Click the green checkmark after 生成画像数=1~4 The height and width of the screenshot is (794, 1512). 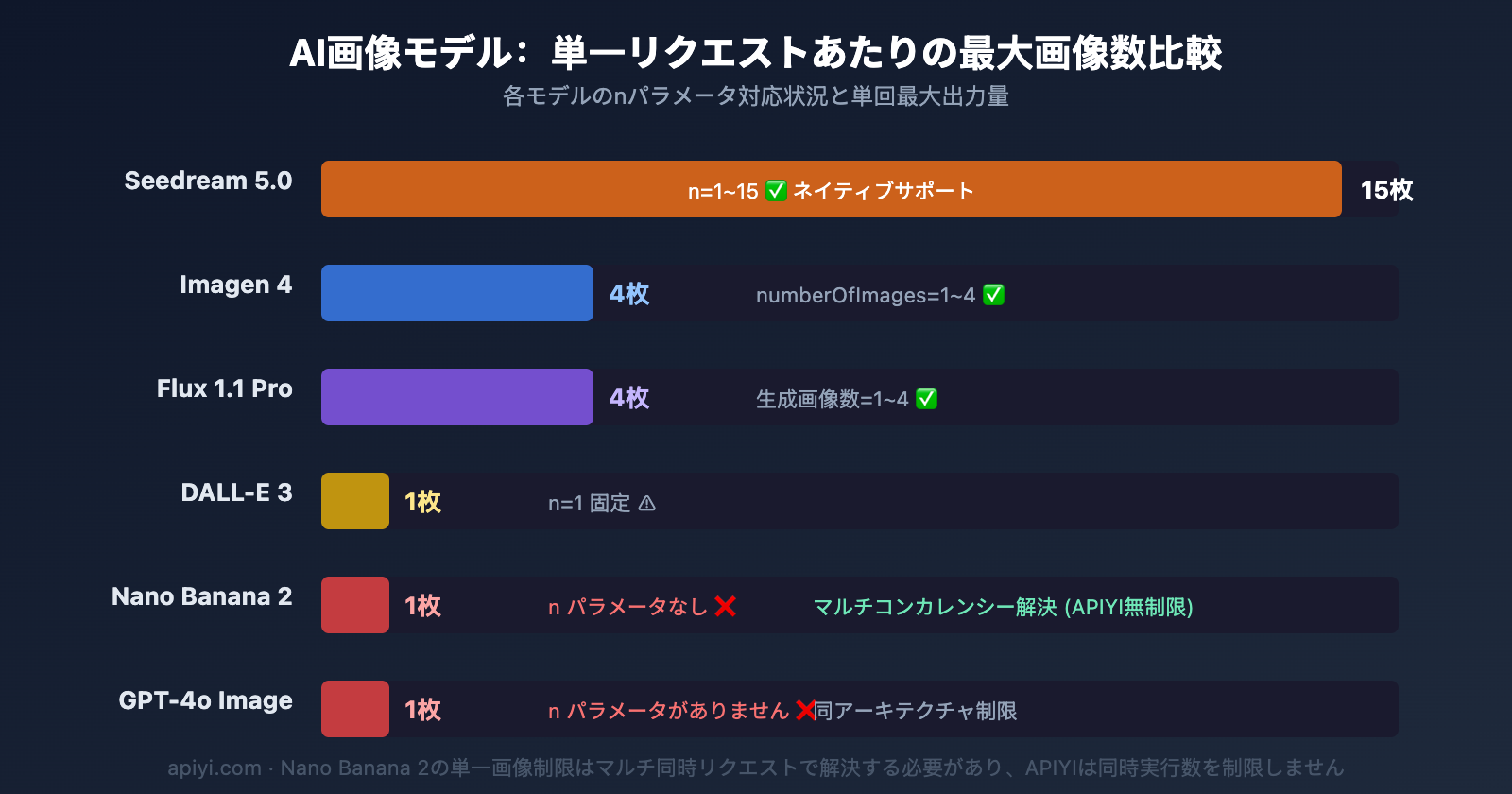[927, 399]
